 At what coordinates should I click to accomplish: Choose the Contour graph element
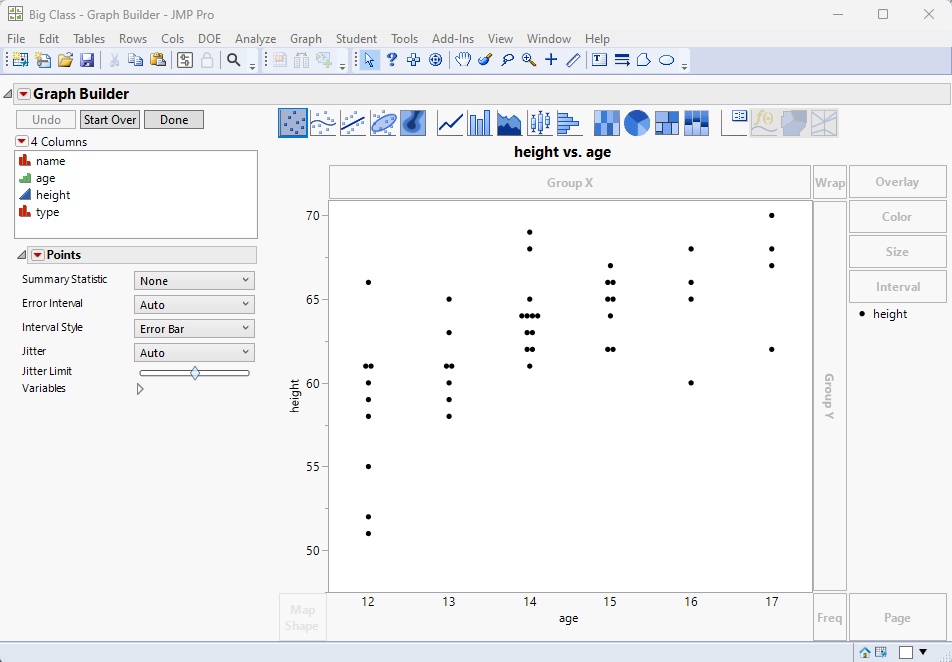[x=413, y=123]
